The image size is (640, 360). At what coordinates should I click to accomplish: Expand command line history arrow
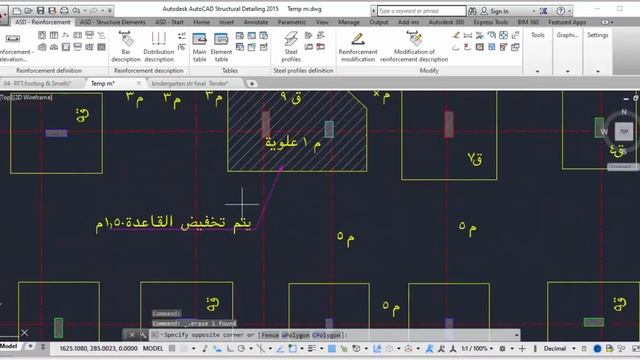pos(517,335)
